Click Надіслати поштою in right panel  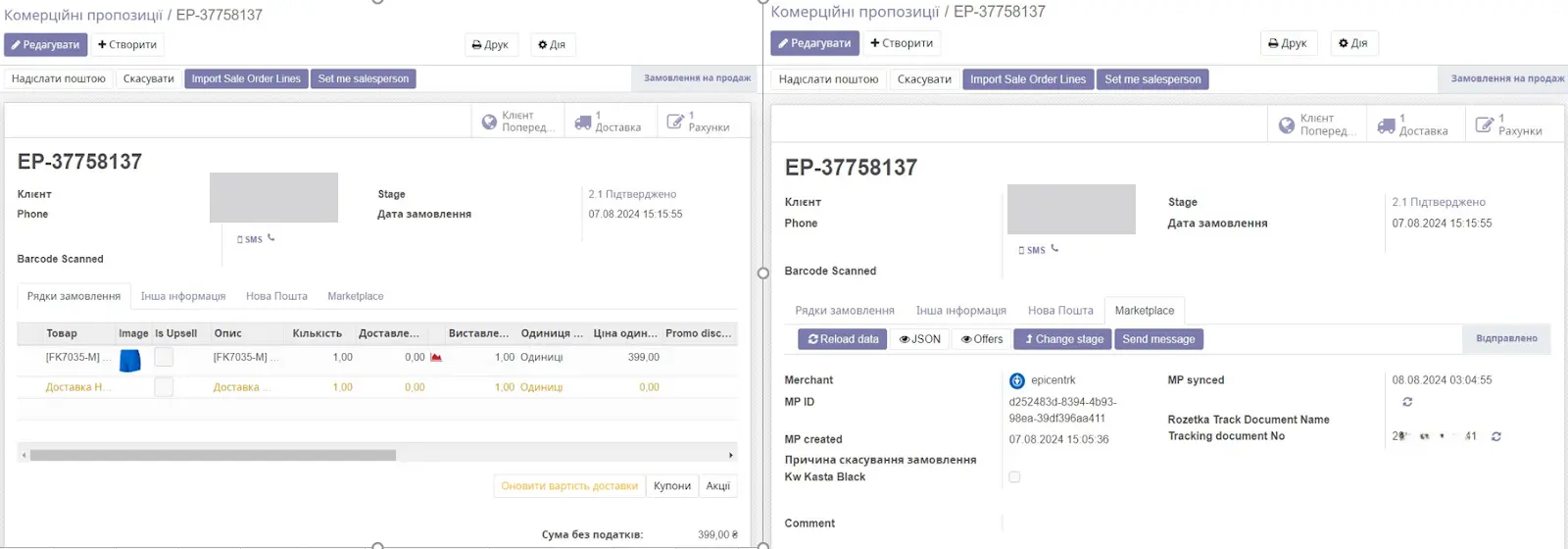click(828, 79)
